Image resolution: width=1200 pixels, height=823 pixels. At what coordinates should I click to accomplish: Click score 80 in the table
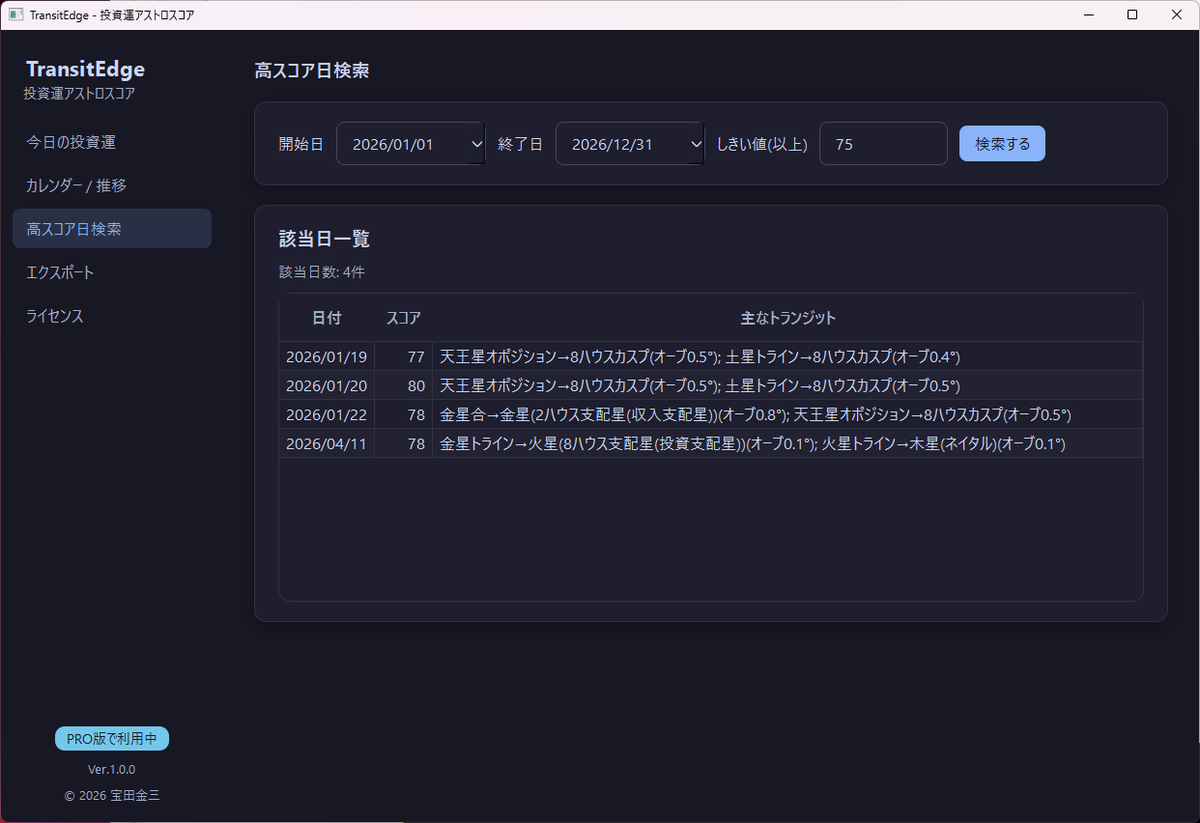point(404,386)
